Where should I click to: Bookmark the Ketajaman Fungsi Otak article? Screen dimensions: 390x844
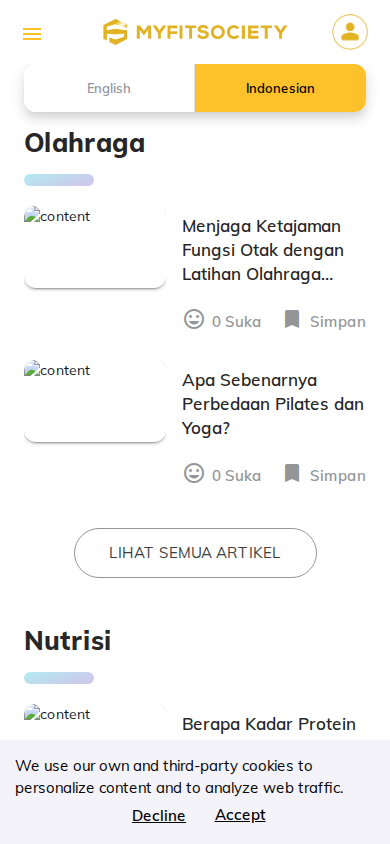292,319
